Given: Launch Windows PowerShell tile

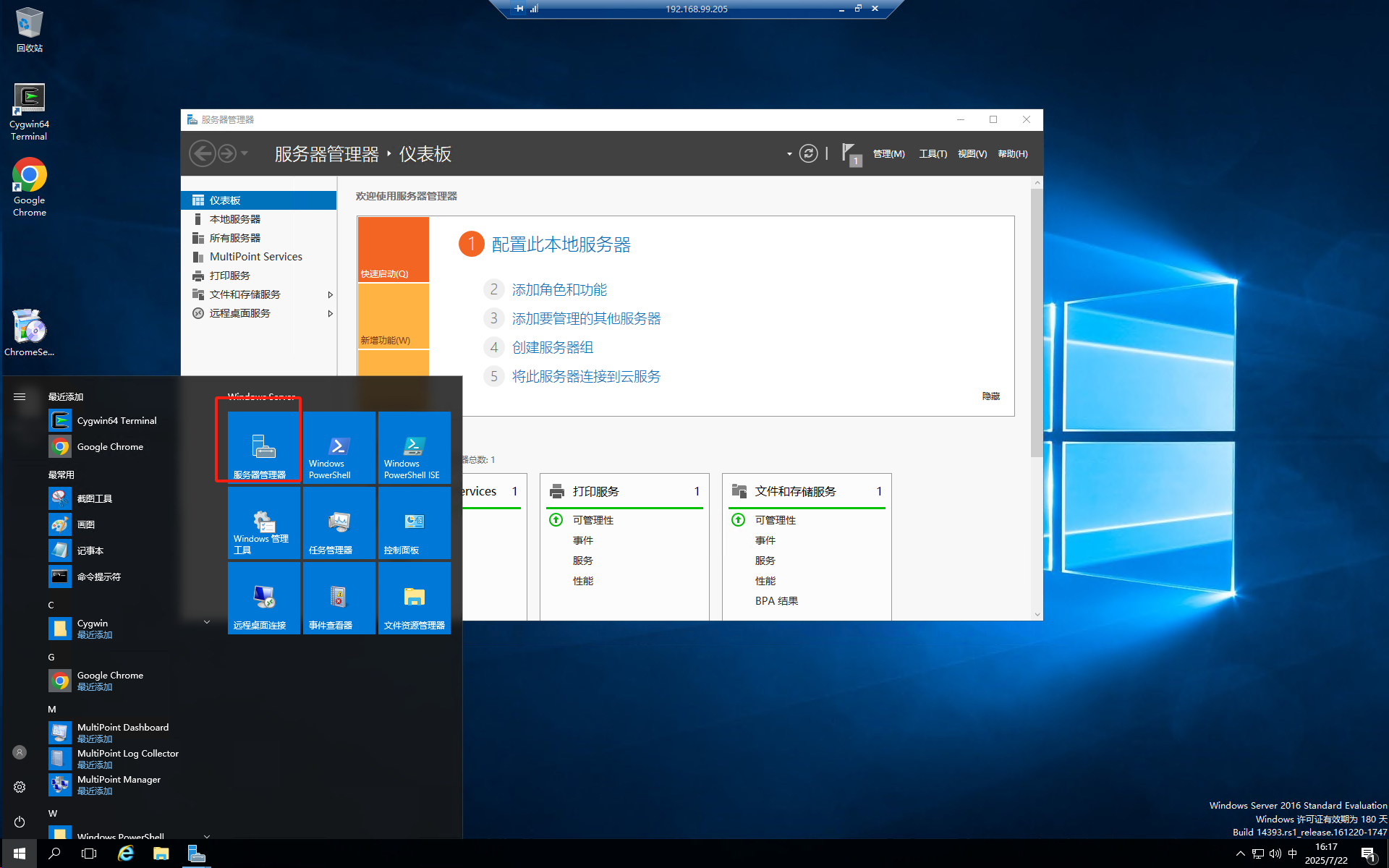Looking at the screenshot, I should pos(339,447).
